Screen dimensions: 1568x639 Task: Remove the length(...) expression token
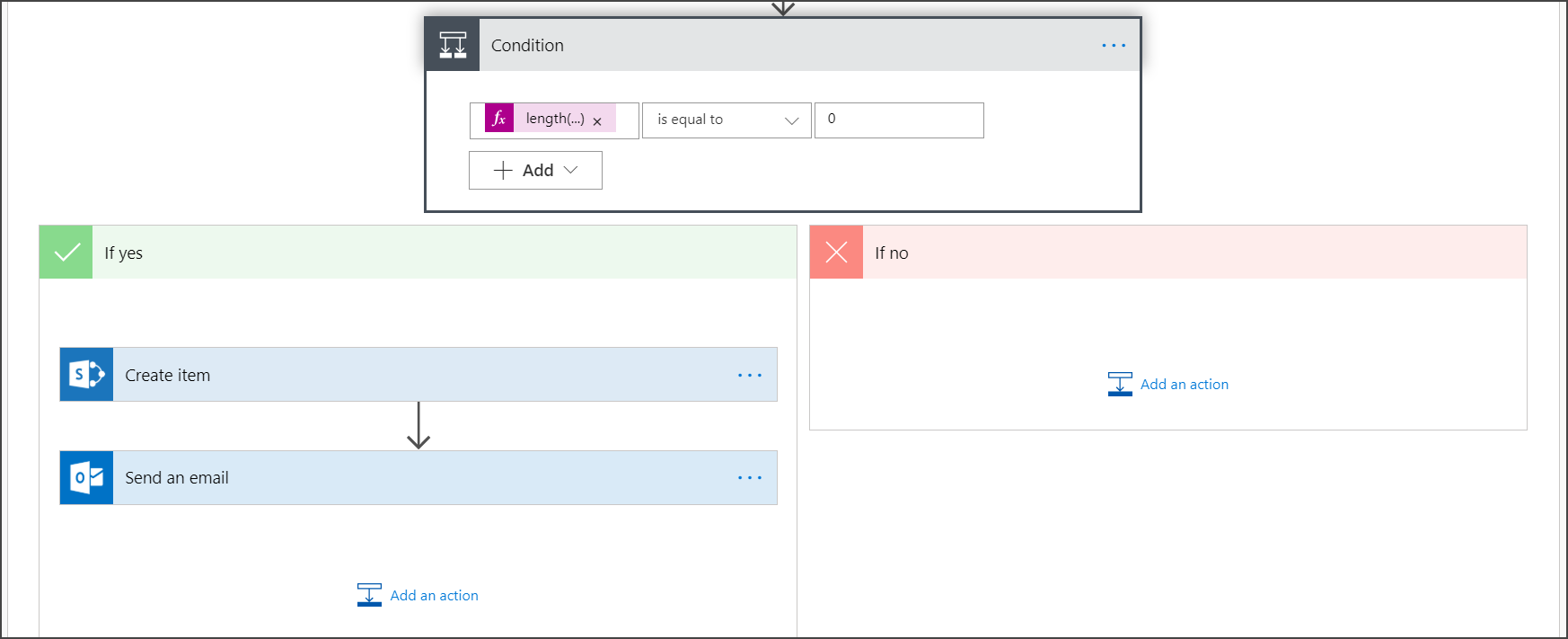[x=597, y=121]
